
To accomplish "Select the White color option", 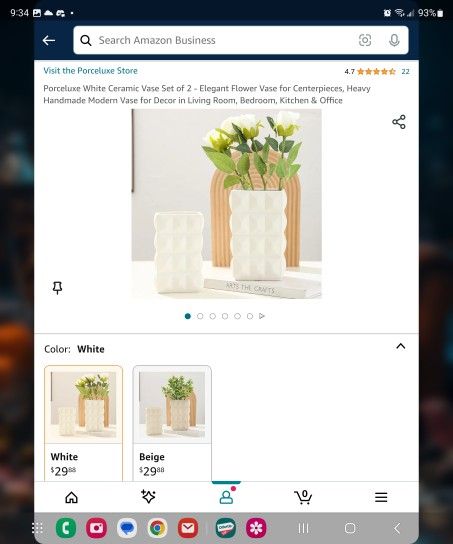I will point(83,423).
